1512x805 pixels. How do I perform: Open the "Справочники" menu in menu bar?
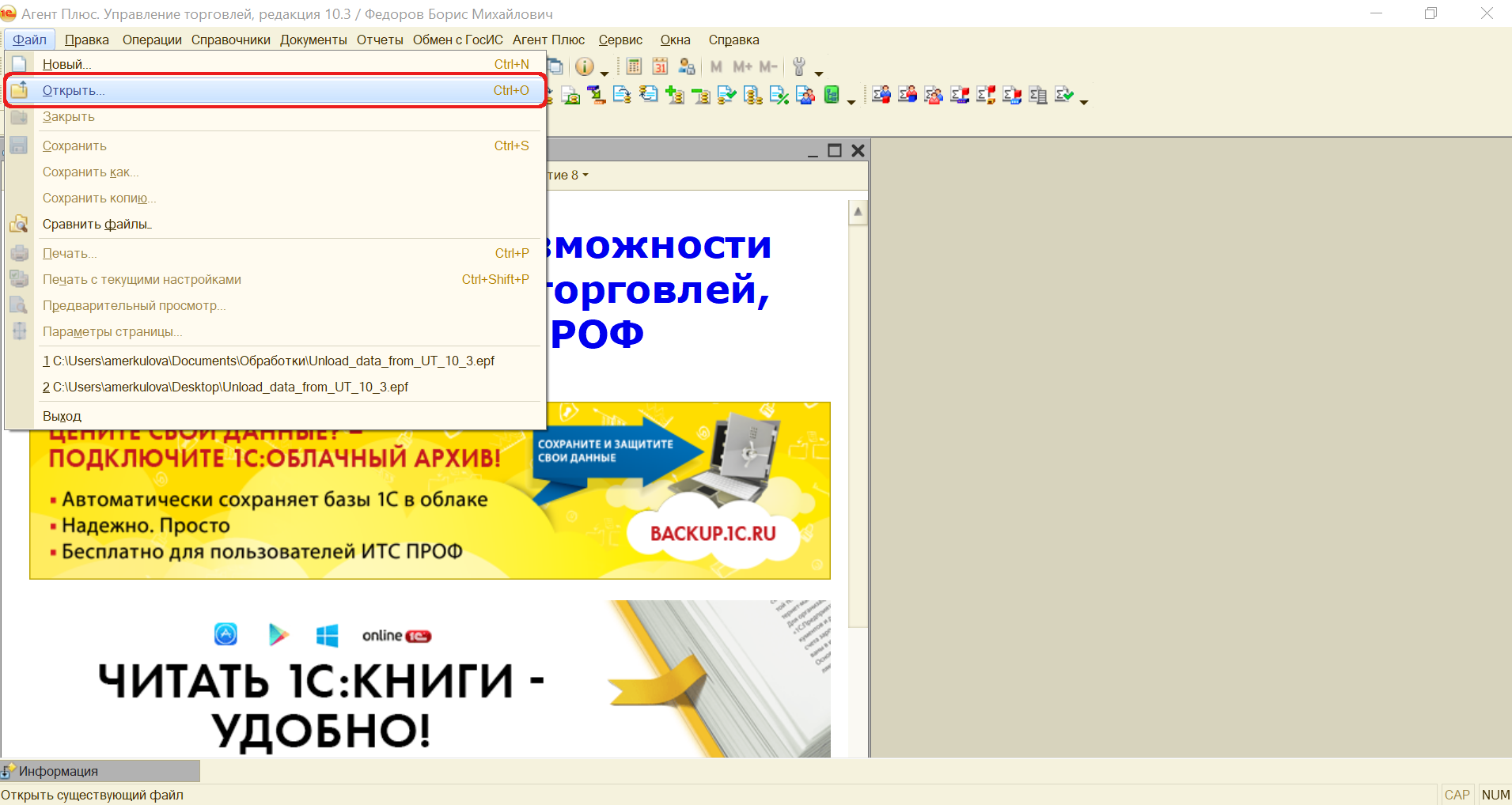pyautogui.click(x=230, y=40)
